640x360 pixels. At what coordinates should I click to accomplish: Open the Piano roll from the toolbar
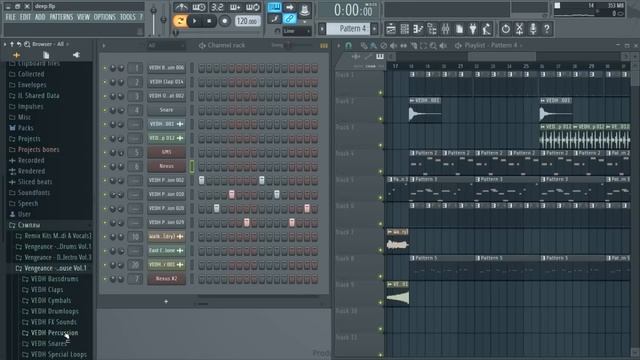coord(418,29)
